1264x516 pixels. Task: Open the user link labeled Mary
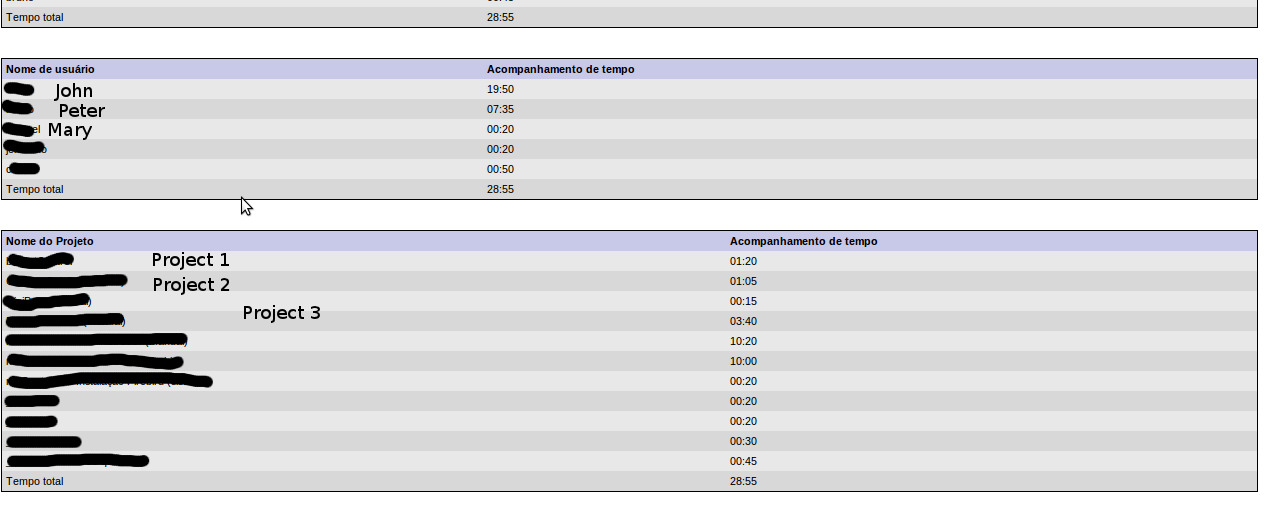pos(22,129)
